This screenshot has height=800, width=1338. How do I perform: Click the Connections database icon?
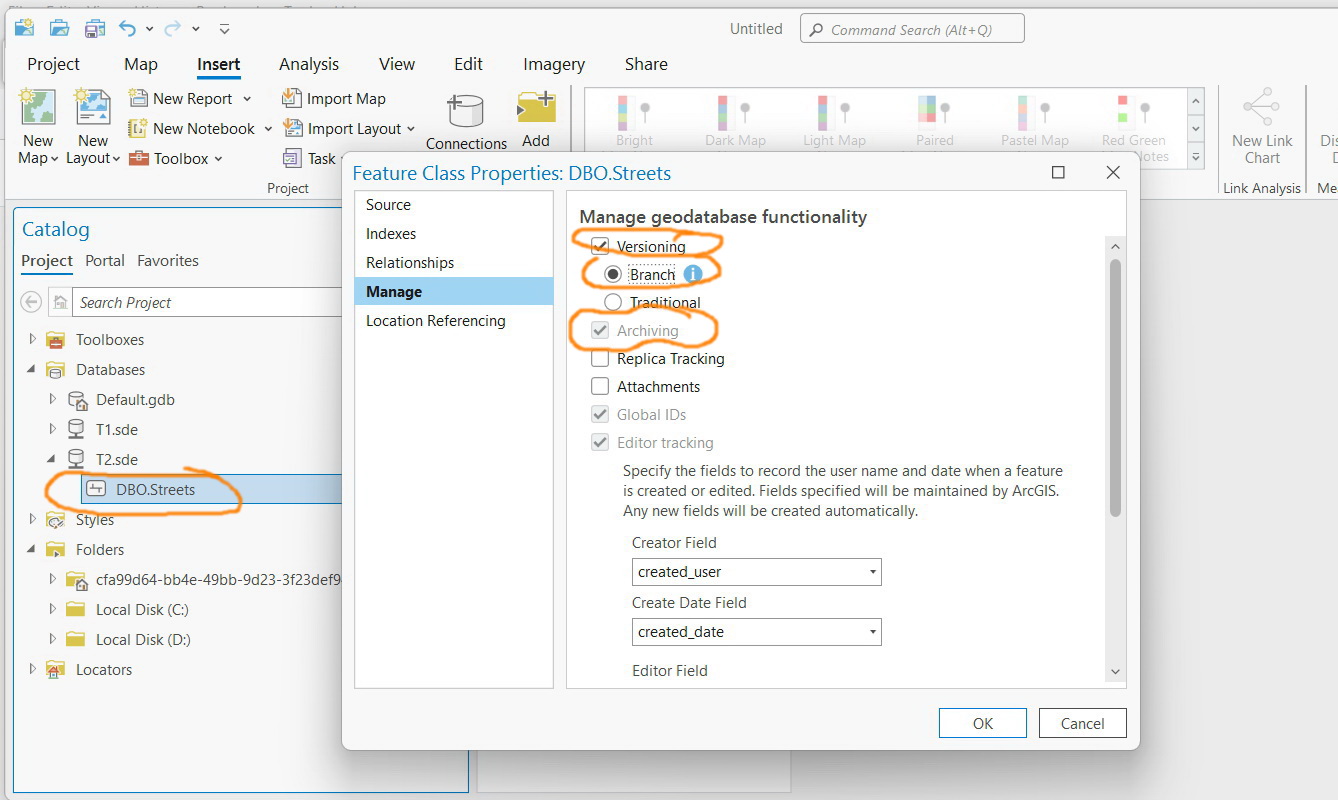466,111
